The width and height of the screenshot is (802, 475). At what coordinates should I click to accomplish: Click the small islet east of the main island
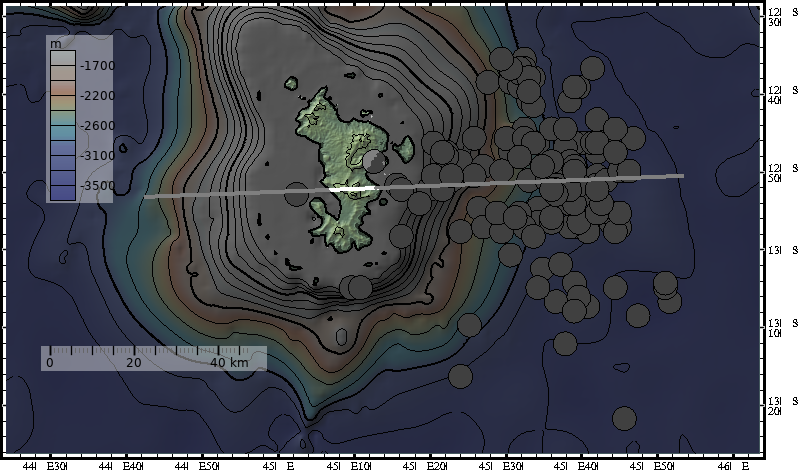coord(404,150)
